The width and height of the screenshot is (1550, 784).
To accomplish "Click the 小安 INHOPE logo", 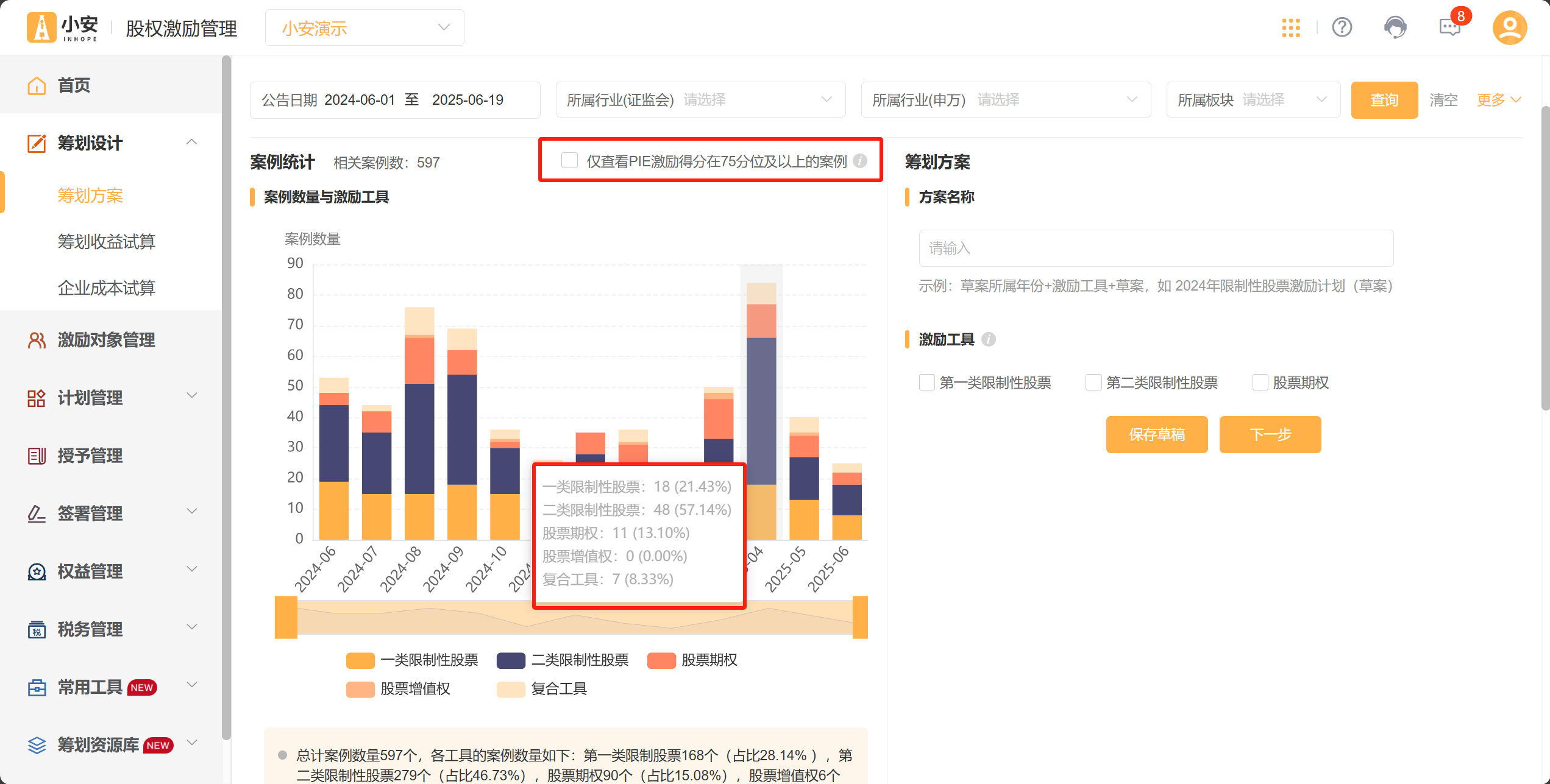I will tap(62, 27).
